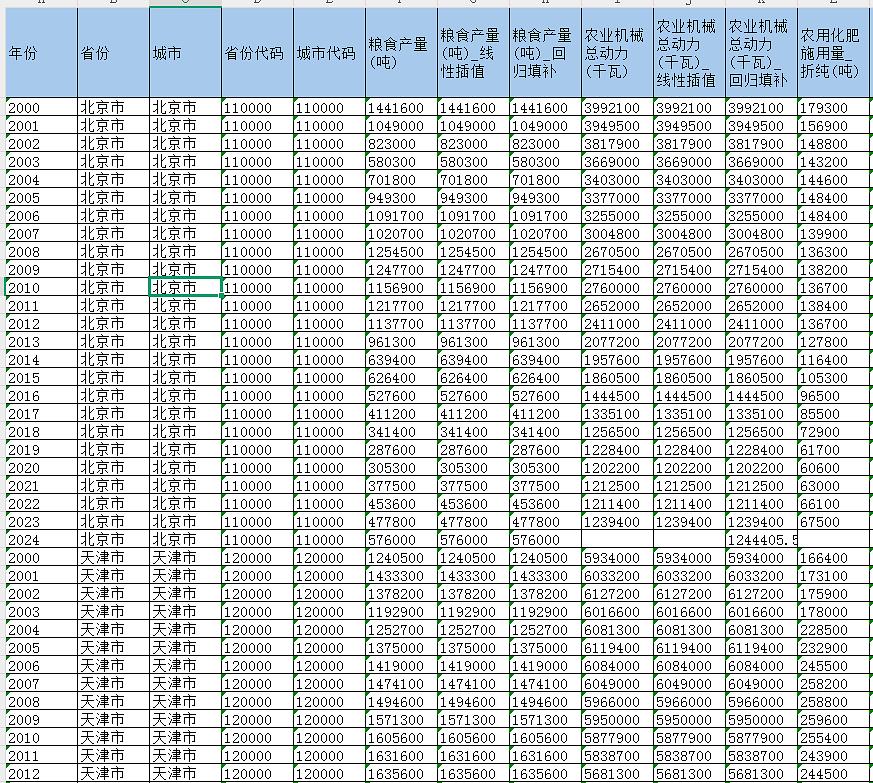This screenshot has width=873, height=783.
Task: Click fertilizer cell 96500
Action: pyautogui.click(x=833, y=395)
